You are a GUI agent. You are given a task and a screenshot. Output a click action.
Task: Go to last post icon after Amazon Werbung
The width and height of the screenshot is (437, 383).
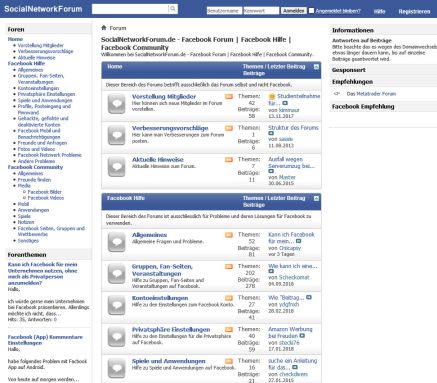tap(302, 336)
